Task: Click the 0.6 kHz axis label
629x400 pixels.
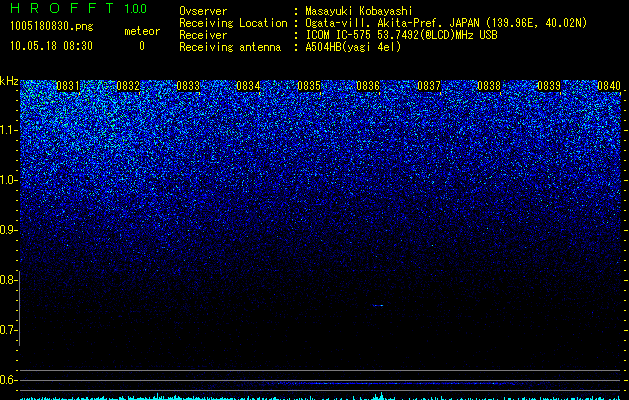Action: [7, 380]
